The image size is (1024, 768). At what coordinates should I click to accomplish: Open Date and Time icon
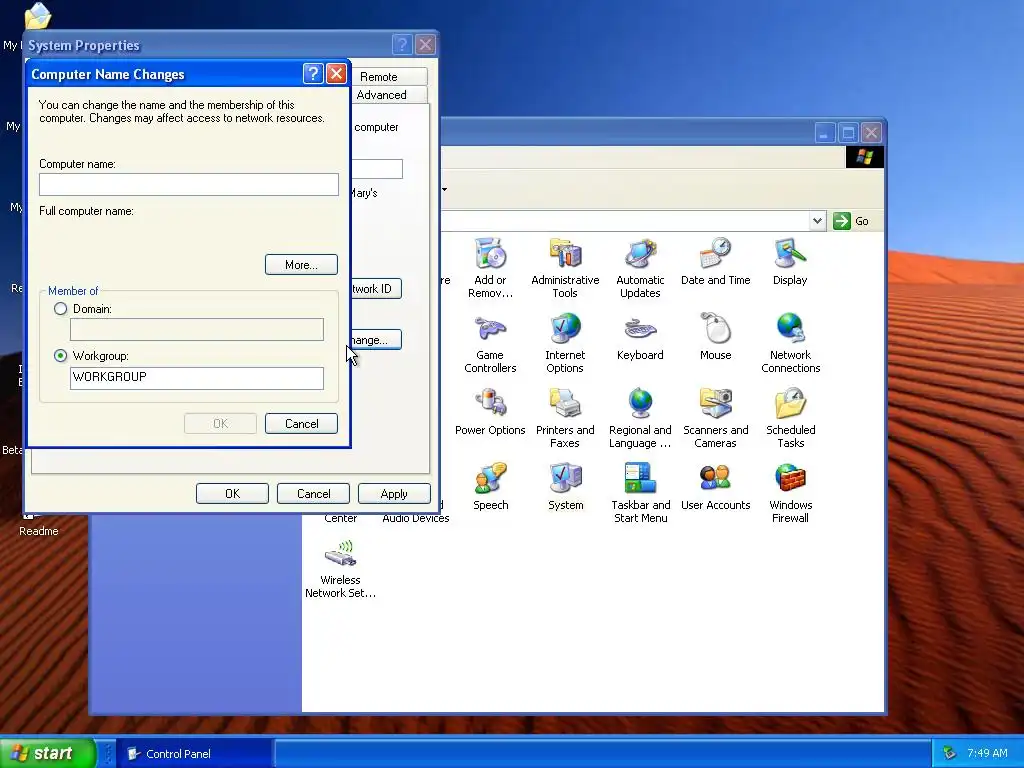click(715, 261)
